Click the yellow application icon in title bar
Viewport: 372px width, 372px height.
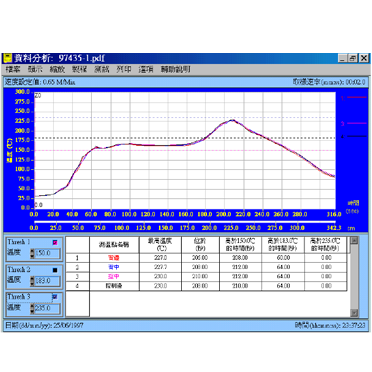[7, 58]
